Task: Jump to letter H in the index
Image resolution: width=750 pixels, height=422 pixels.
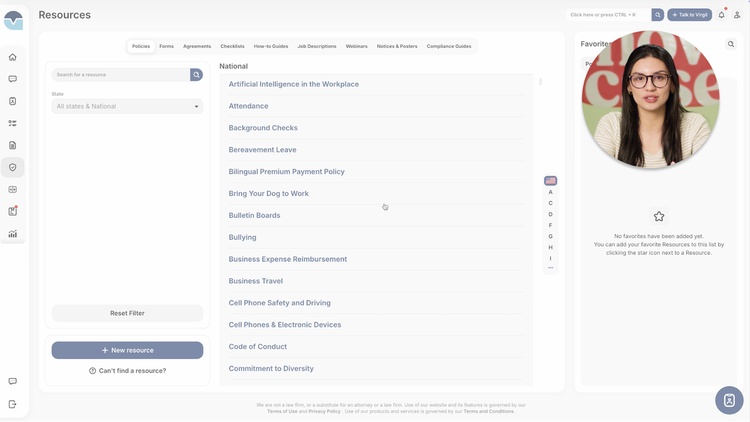Action: pyautogui.click(x=551, y=247)
